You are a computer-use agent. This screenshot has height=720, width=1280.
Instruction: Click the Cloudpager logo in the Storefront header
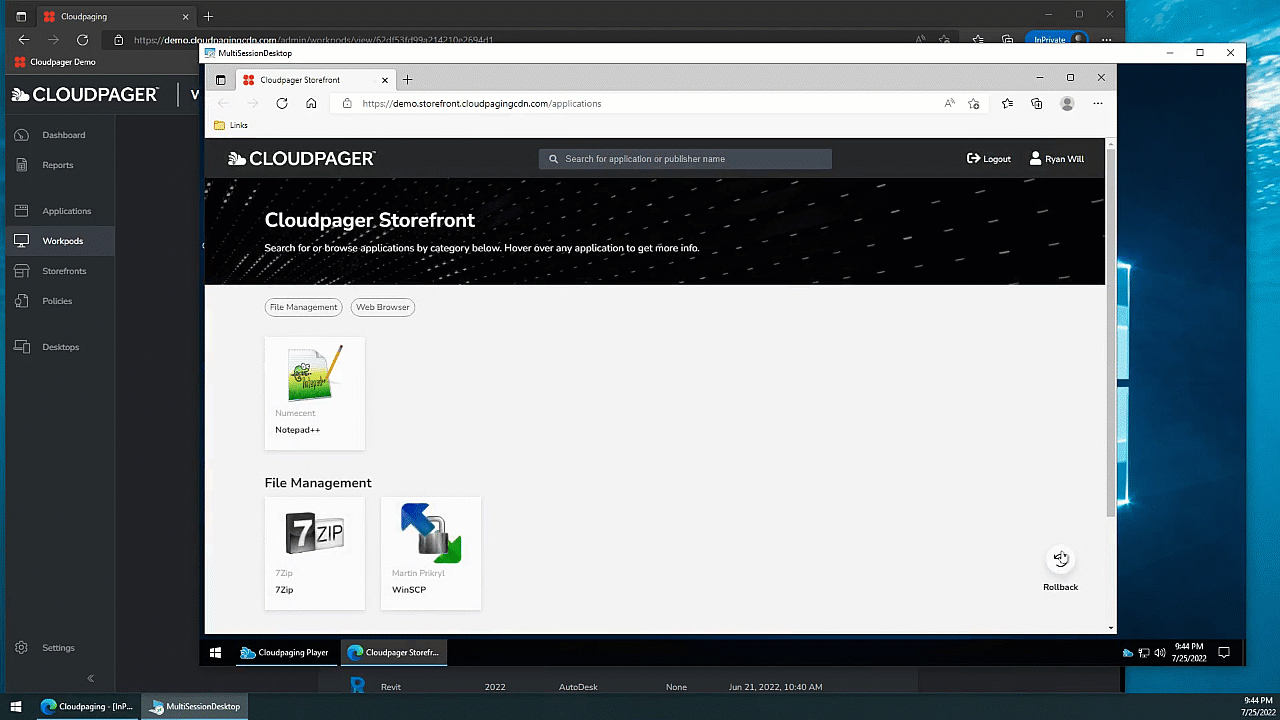coord(302,159)
